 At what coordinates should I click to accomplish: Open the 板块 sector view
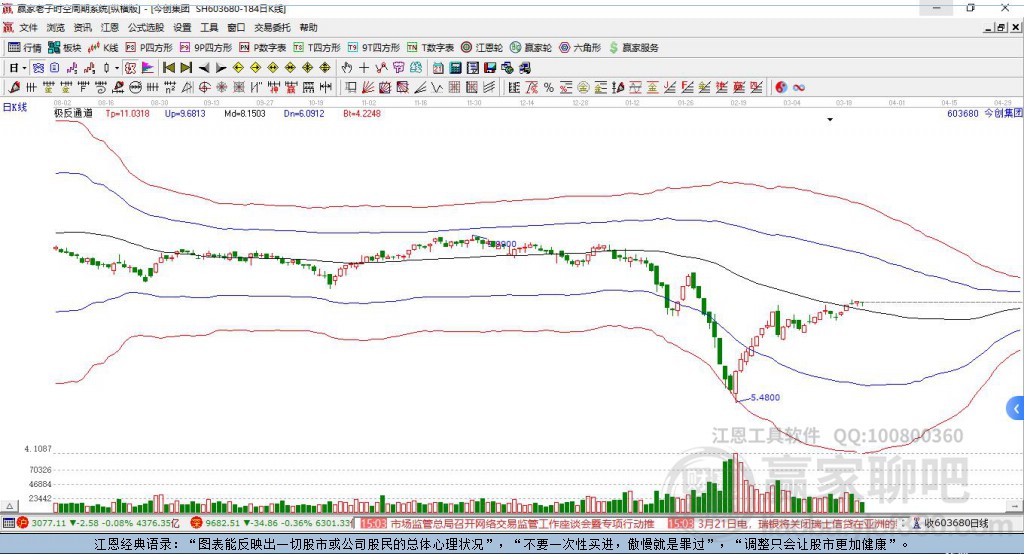[x=65, y=48]
